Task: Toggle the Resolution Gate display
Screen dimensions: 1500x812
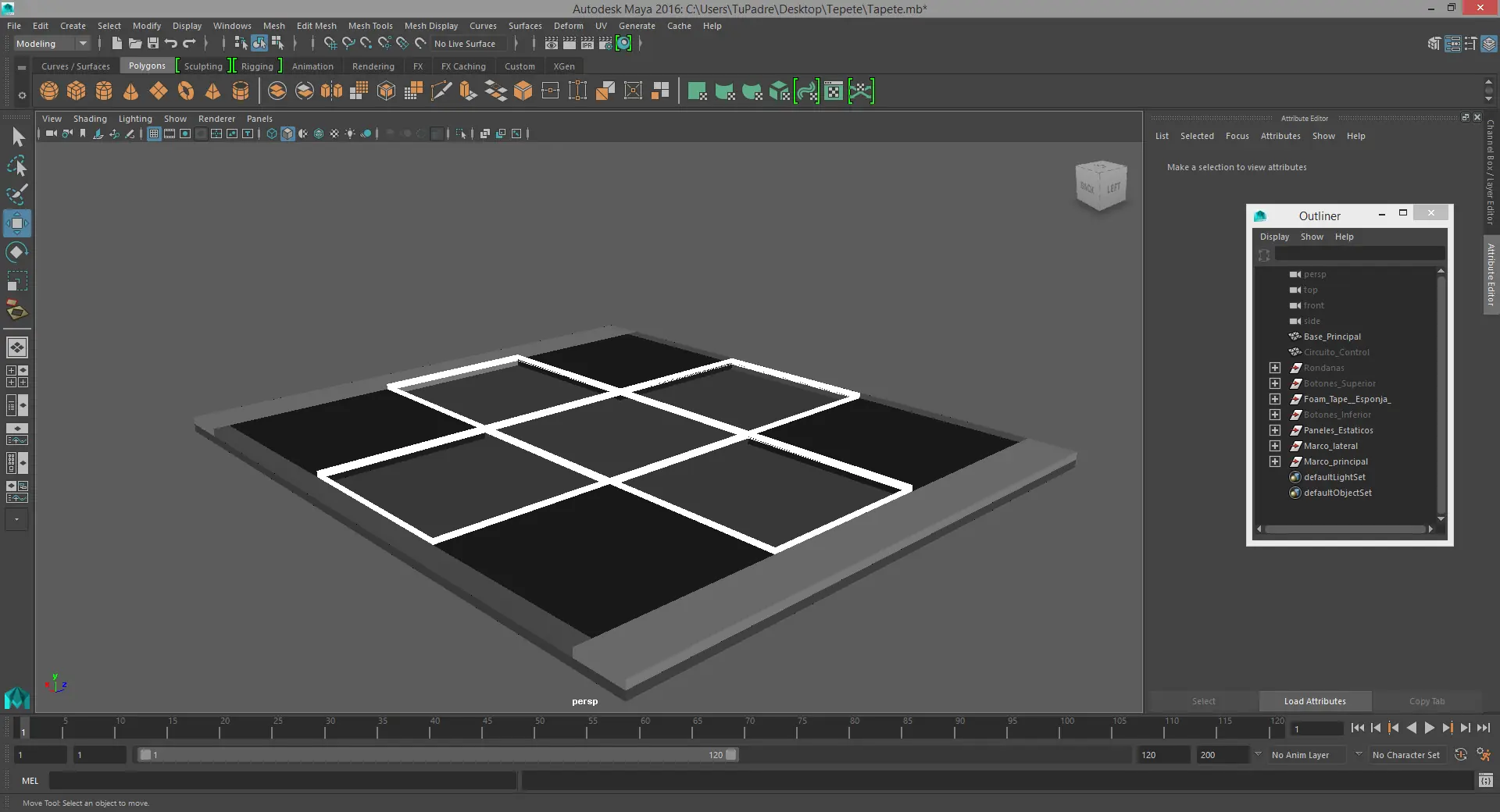Action: click(185, 134)
